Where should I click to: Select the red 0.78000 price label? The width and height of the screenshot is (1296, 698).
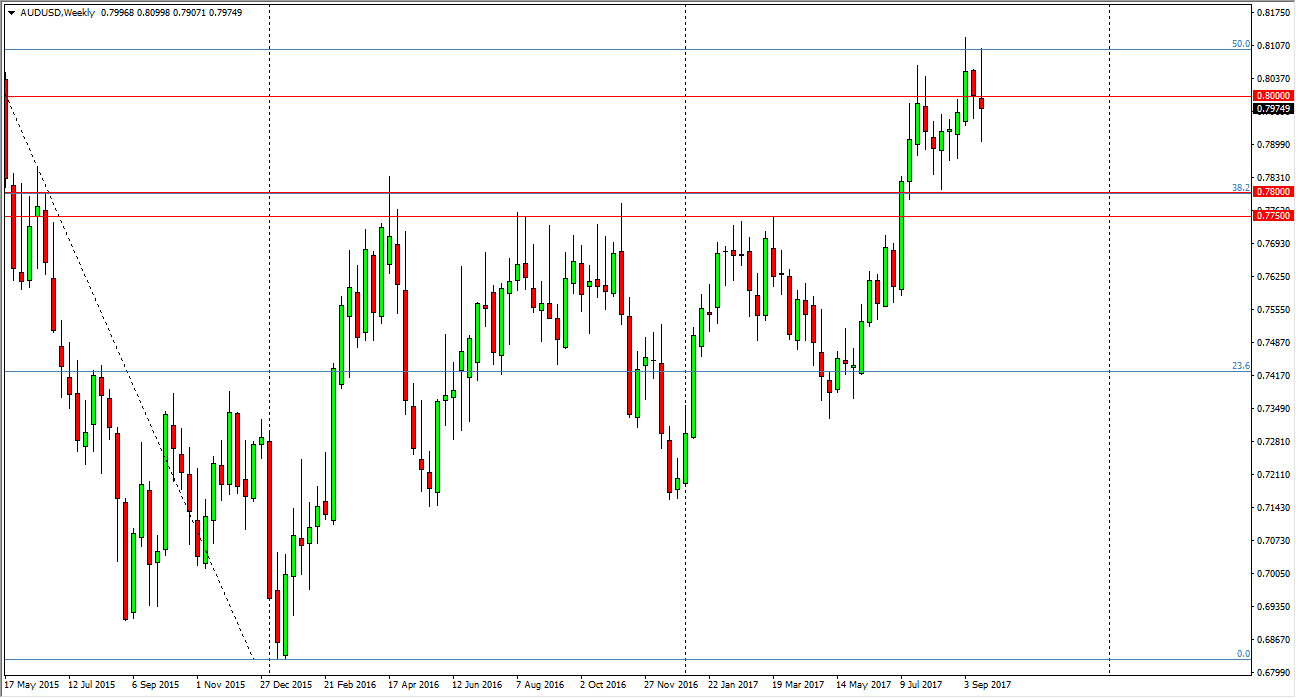point(1271,191)
